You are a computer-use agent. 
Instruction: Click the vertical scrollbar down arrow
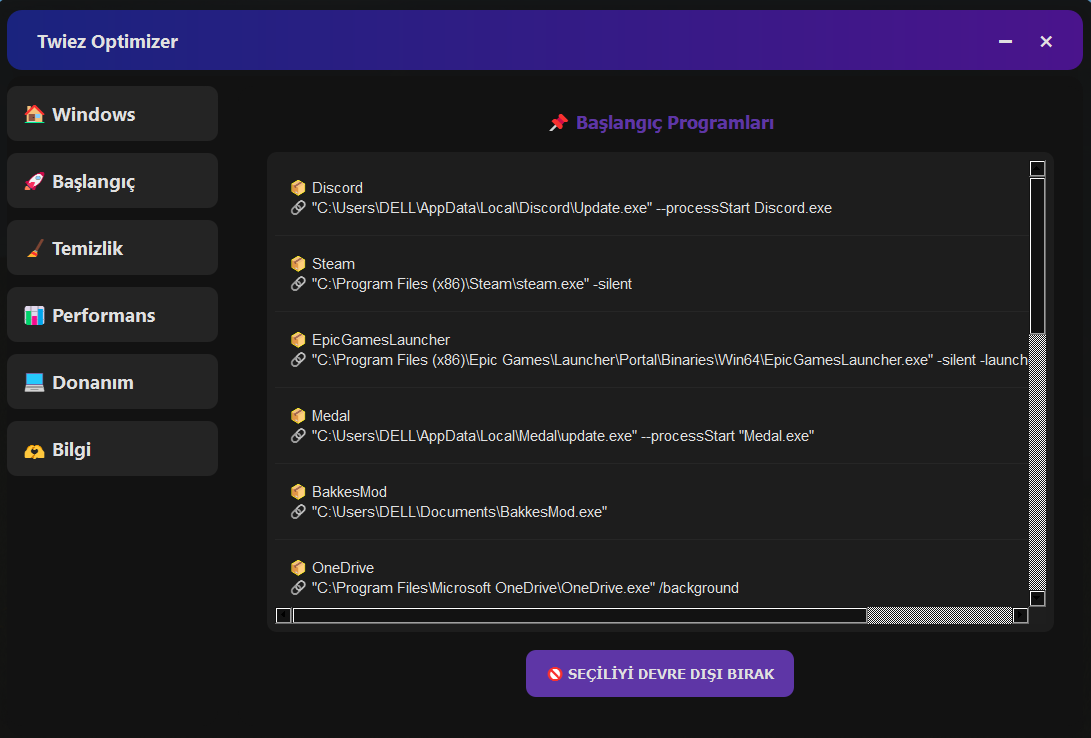coord(1037,598)
